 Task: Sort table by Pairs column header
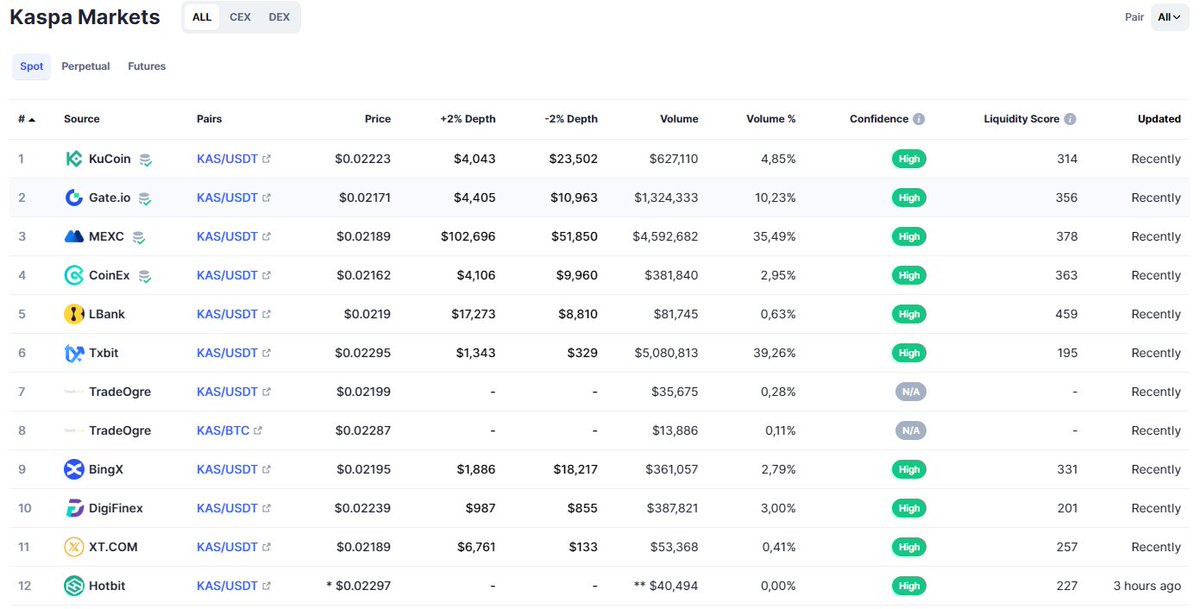click(x=210, y=119)
